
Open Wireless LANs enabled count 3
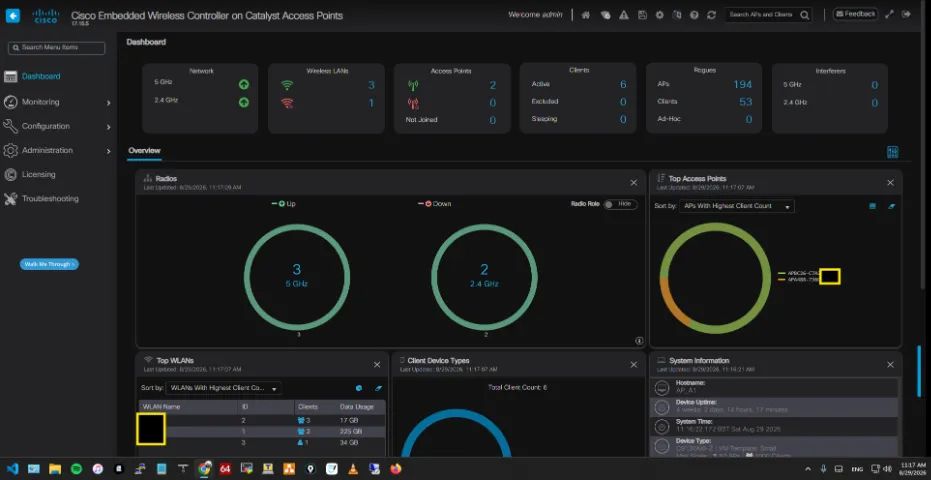(x=371, y=85)
